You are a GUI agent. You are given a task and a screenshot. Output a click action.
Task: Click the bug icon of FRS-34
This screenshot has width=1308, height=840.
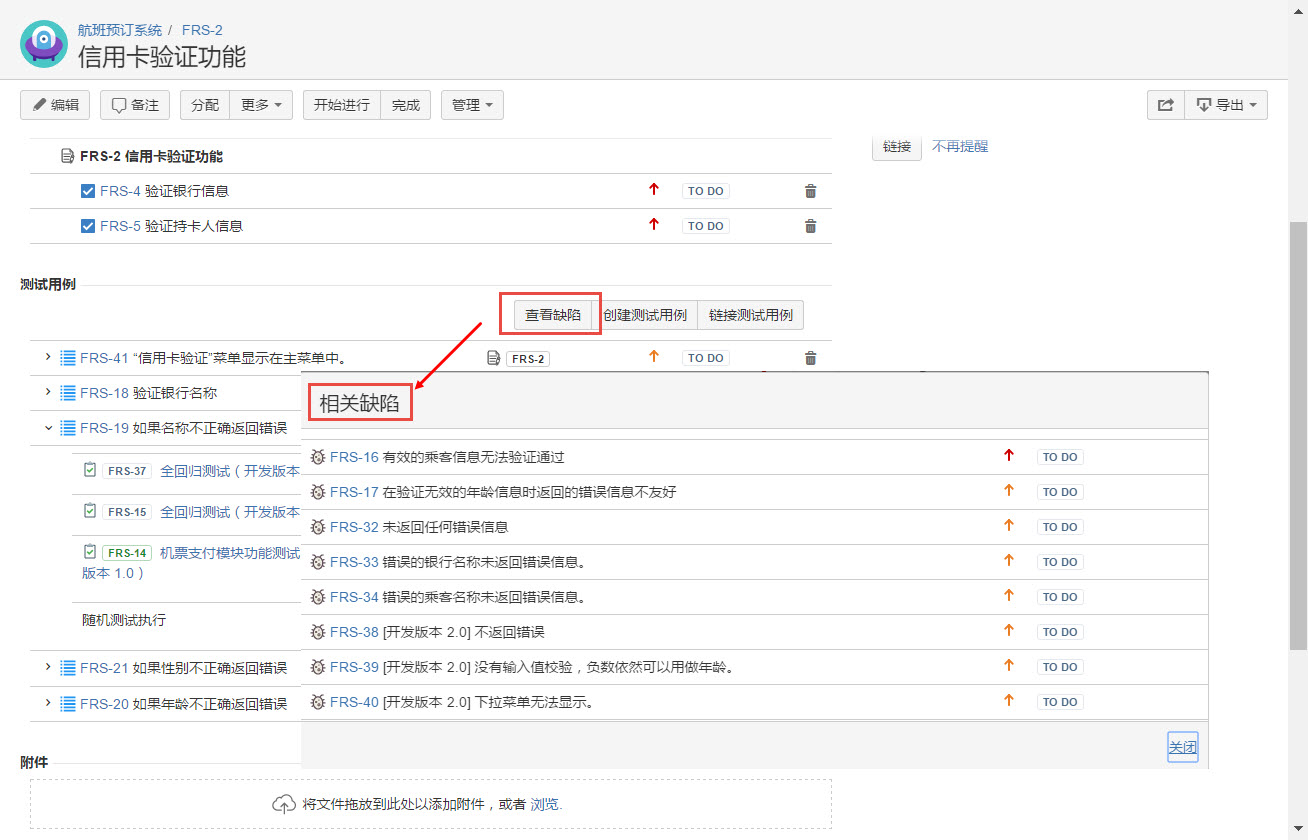click(x=318, y=597)
